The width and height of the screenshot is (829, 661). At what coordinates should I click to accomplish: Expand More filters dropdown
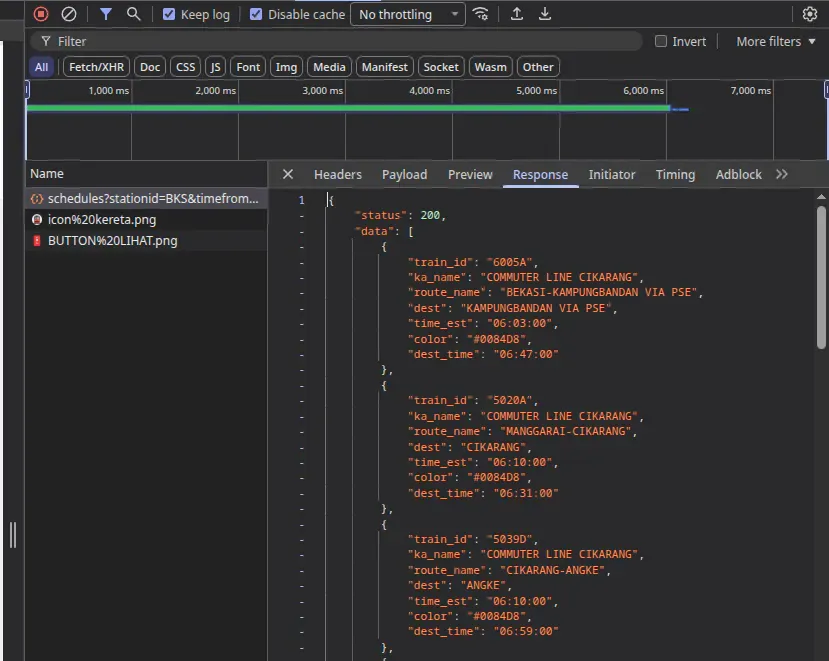776,41
